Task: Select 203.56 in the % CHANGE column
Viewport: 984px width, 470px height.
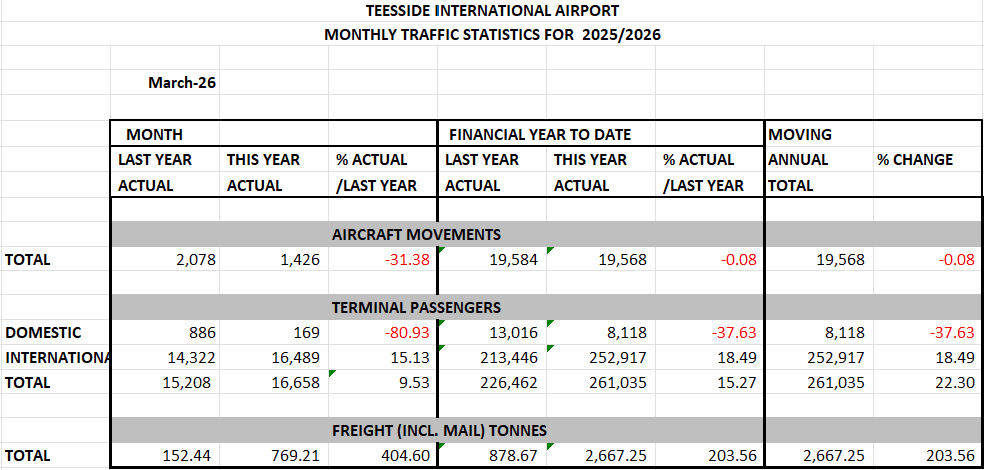Action: tap(928, 456)
